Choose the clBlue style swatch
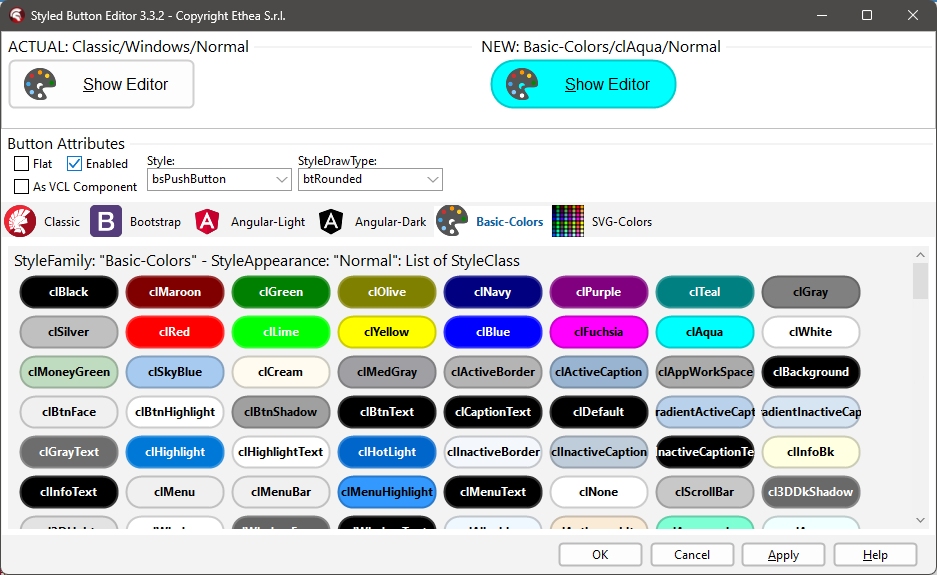The width and height of the screenshot is (937, 575). tap(493, 332)
